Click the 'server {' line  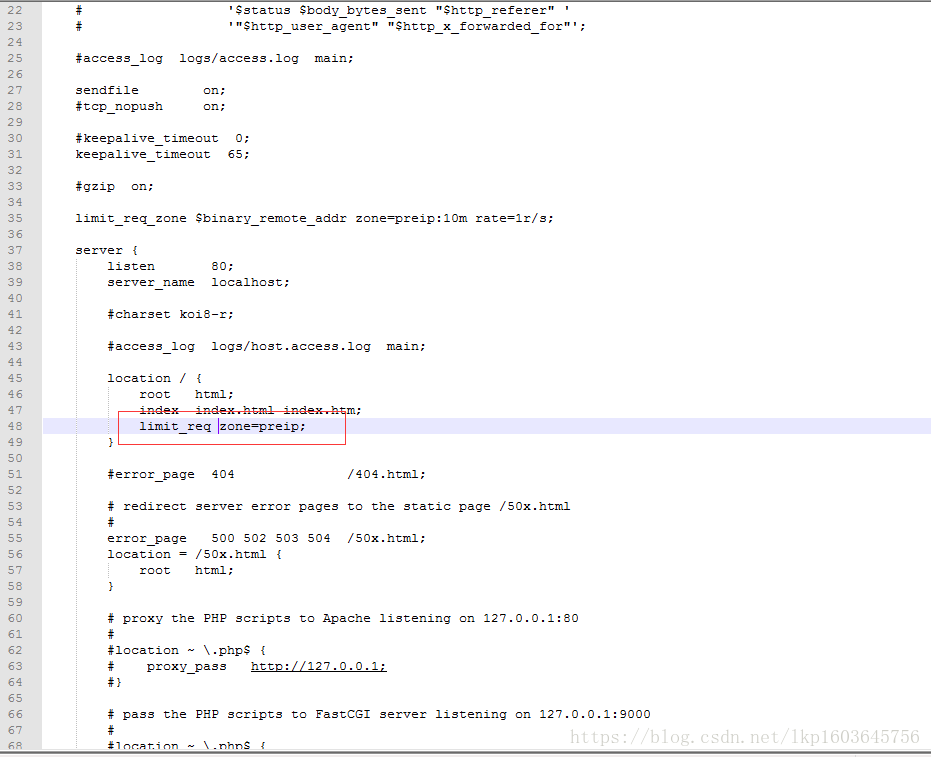pos(107,250)
